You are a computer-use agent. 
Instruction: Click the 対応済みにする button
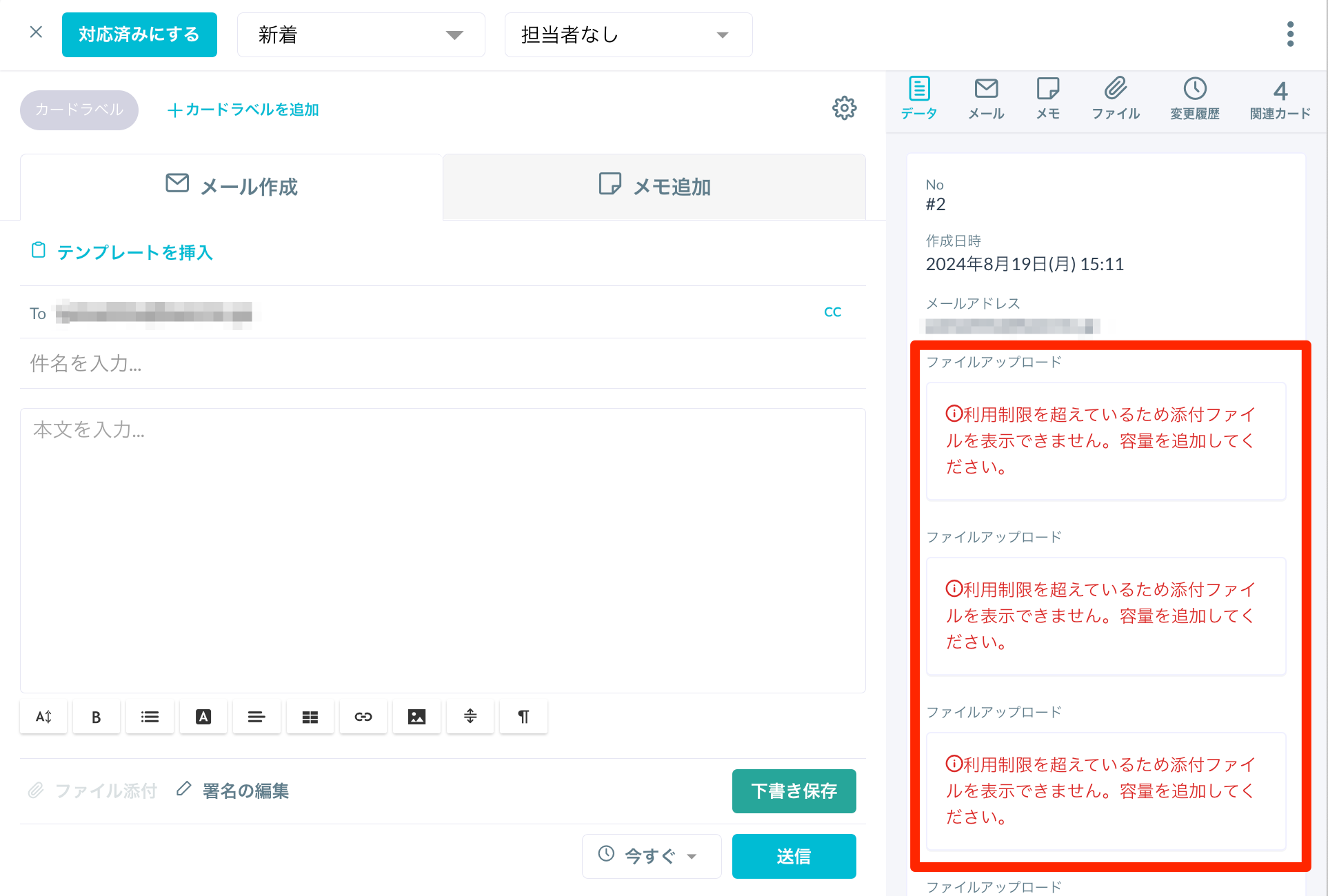click(x=139, y=34)
